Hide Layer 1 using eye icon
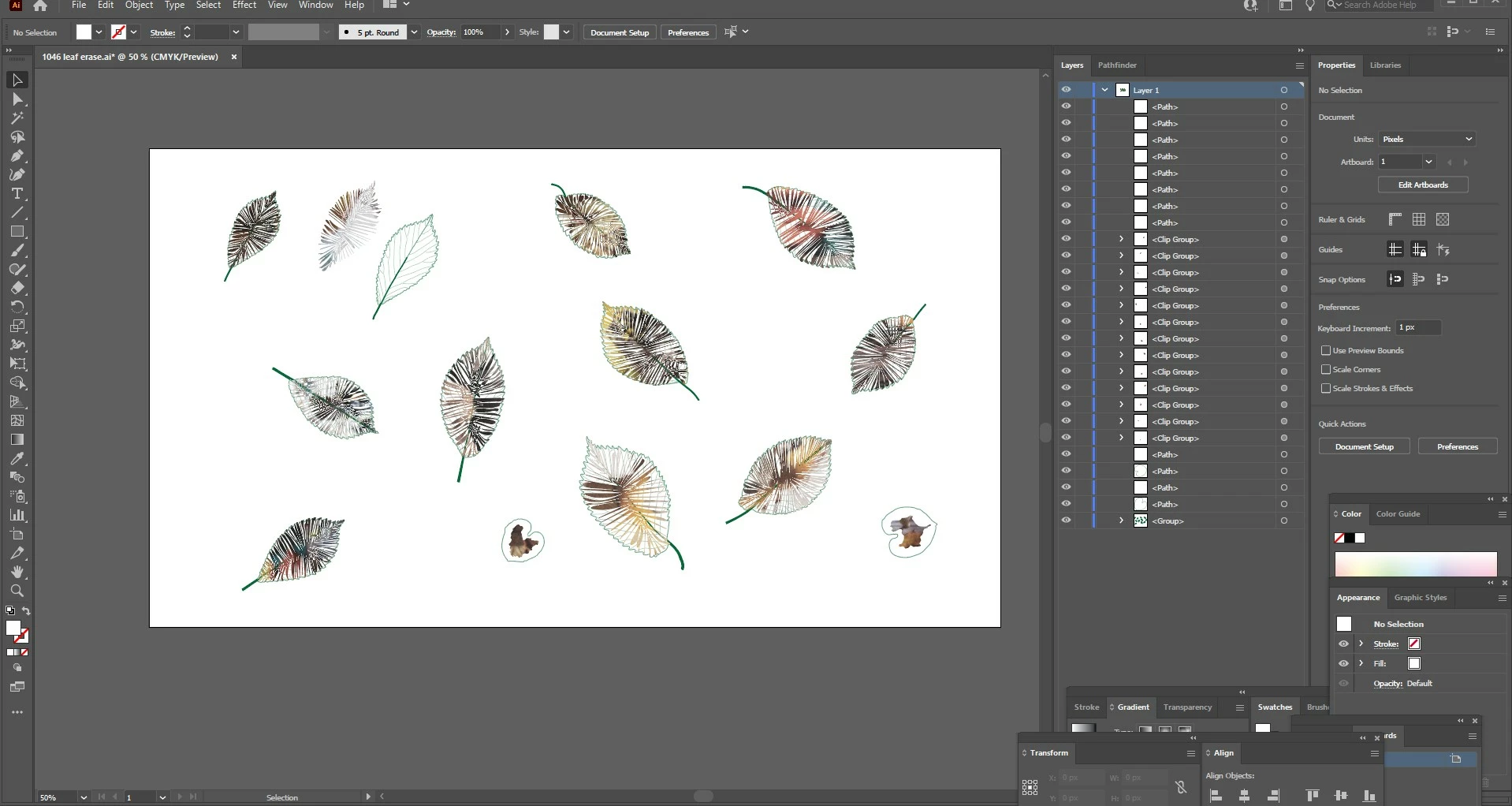The width and height of the screenshot is (1512, 806). 1066,90
